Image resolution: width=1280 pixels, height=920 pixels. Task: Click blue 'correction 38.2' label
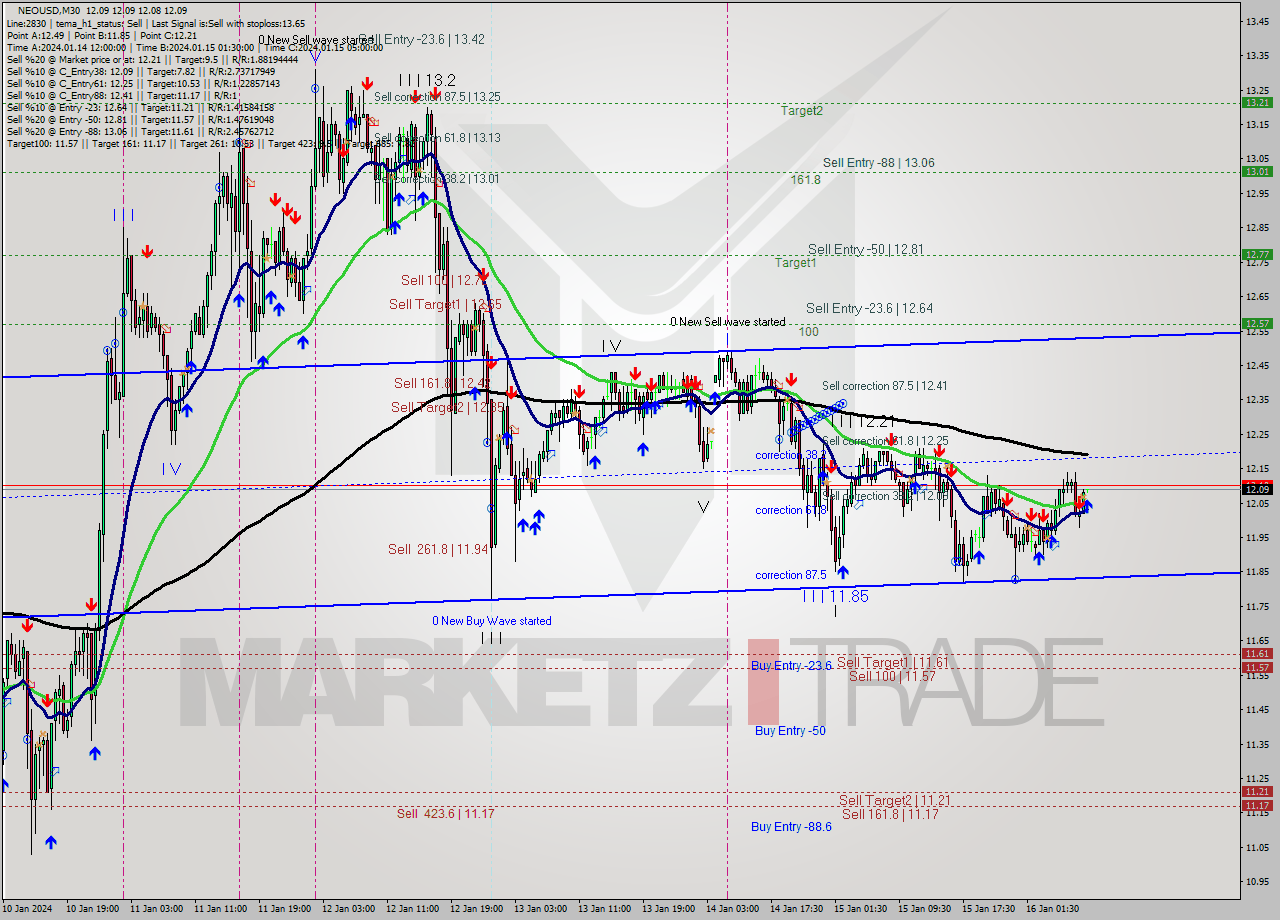point(791,455)
